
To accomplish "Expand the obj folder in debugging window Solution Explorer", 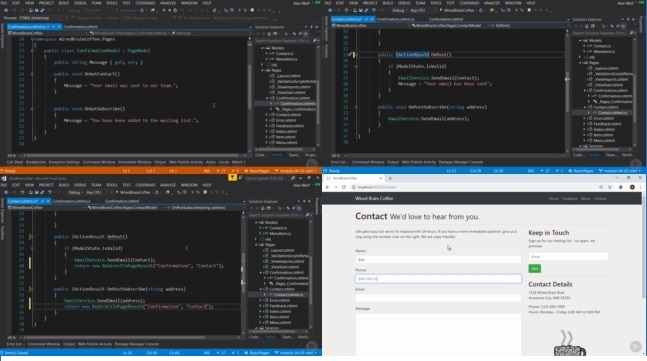I will point(262,65).
